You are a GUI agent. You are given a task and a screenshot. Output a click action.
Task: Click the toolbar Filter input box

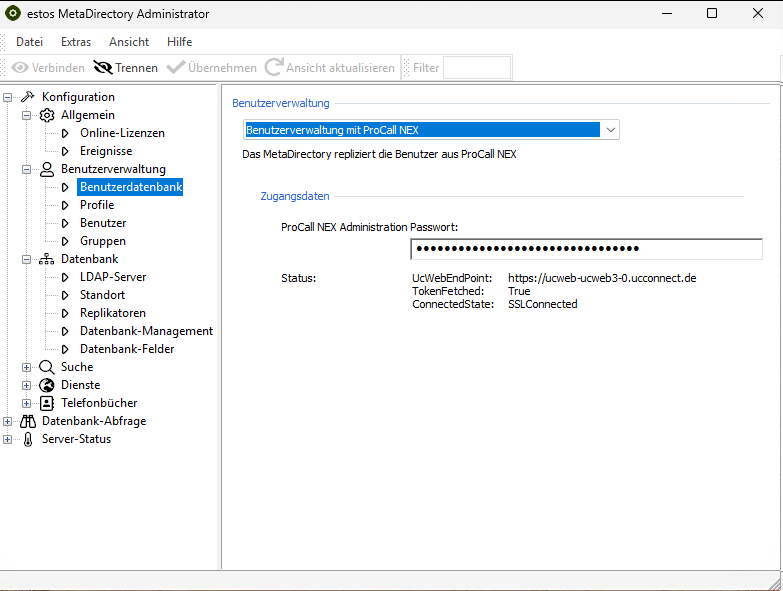click(x=477, y=68)
